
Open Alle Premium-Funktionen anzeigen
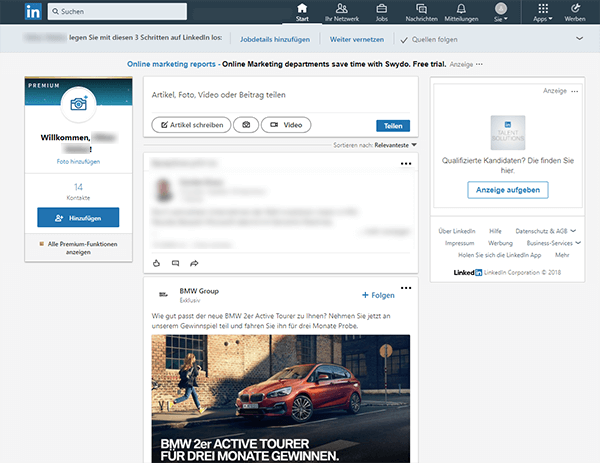(78, 248)
